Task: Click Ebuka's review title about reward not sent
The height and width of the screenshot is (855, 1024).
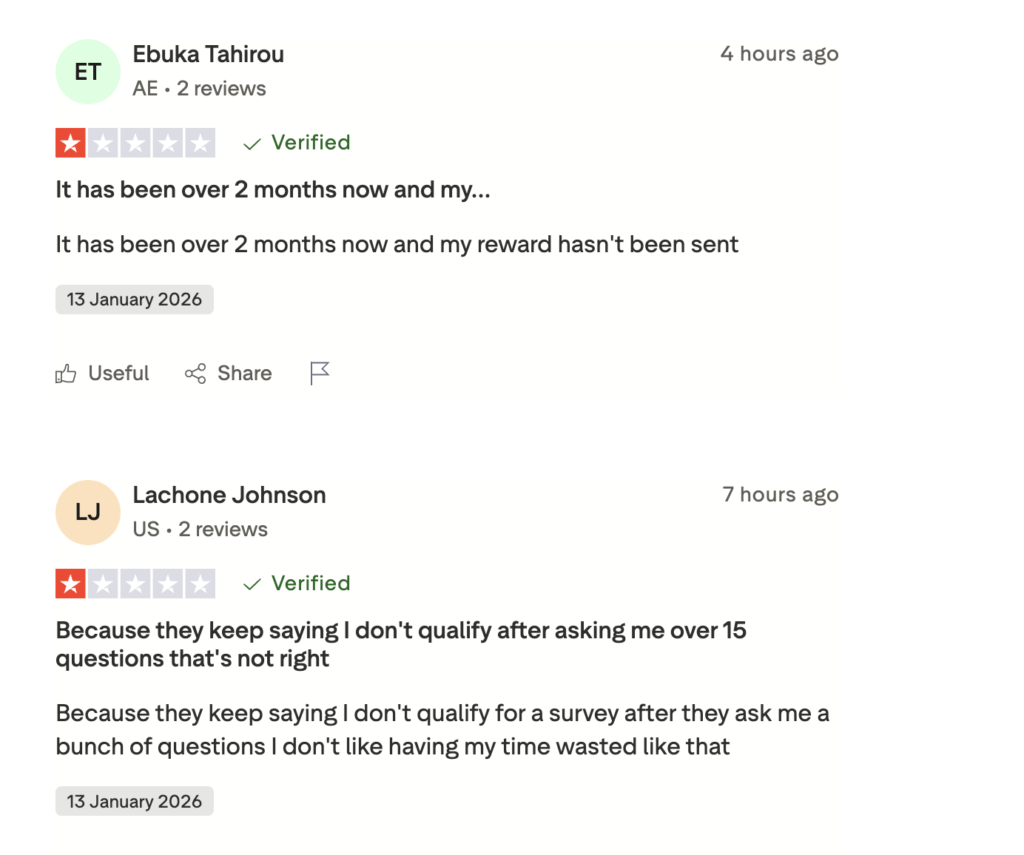Action: (x=272, y=189)
